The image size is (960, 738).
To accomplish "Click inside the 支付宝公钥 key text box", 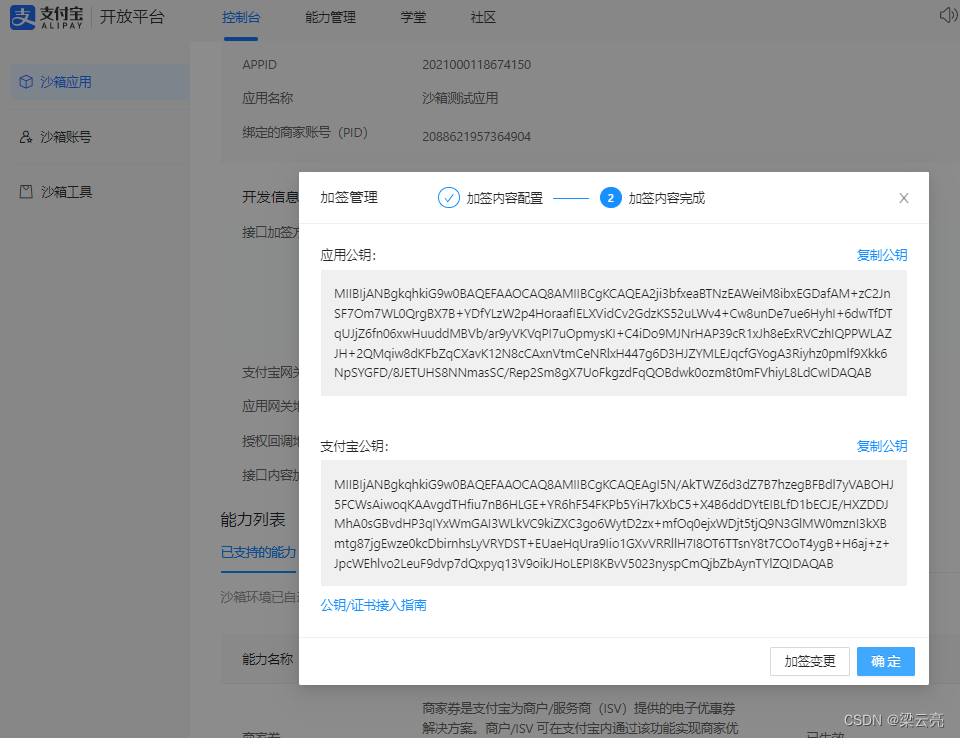I will click(x=613, y=523).
